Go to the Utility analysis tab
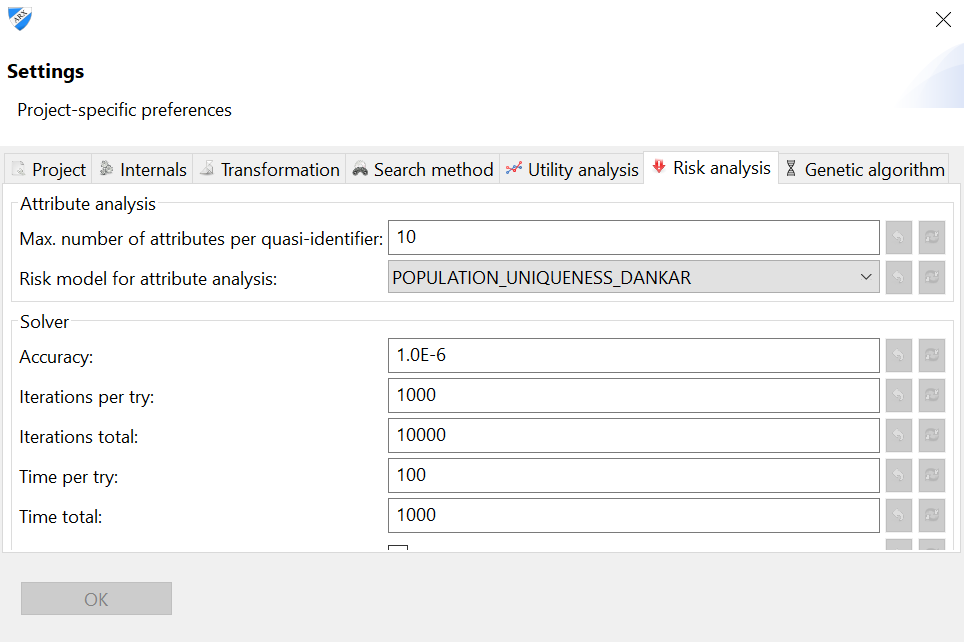This screenshot has height=642, width=964. [x=571, y=168]
